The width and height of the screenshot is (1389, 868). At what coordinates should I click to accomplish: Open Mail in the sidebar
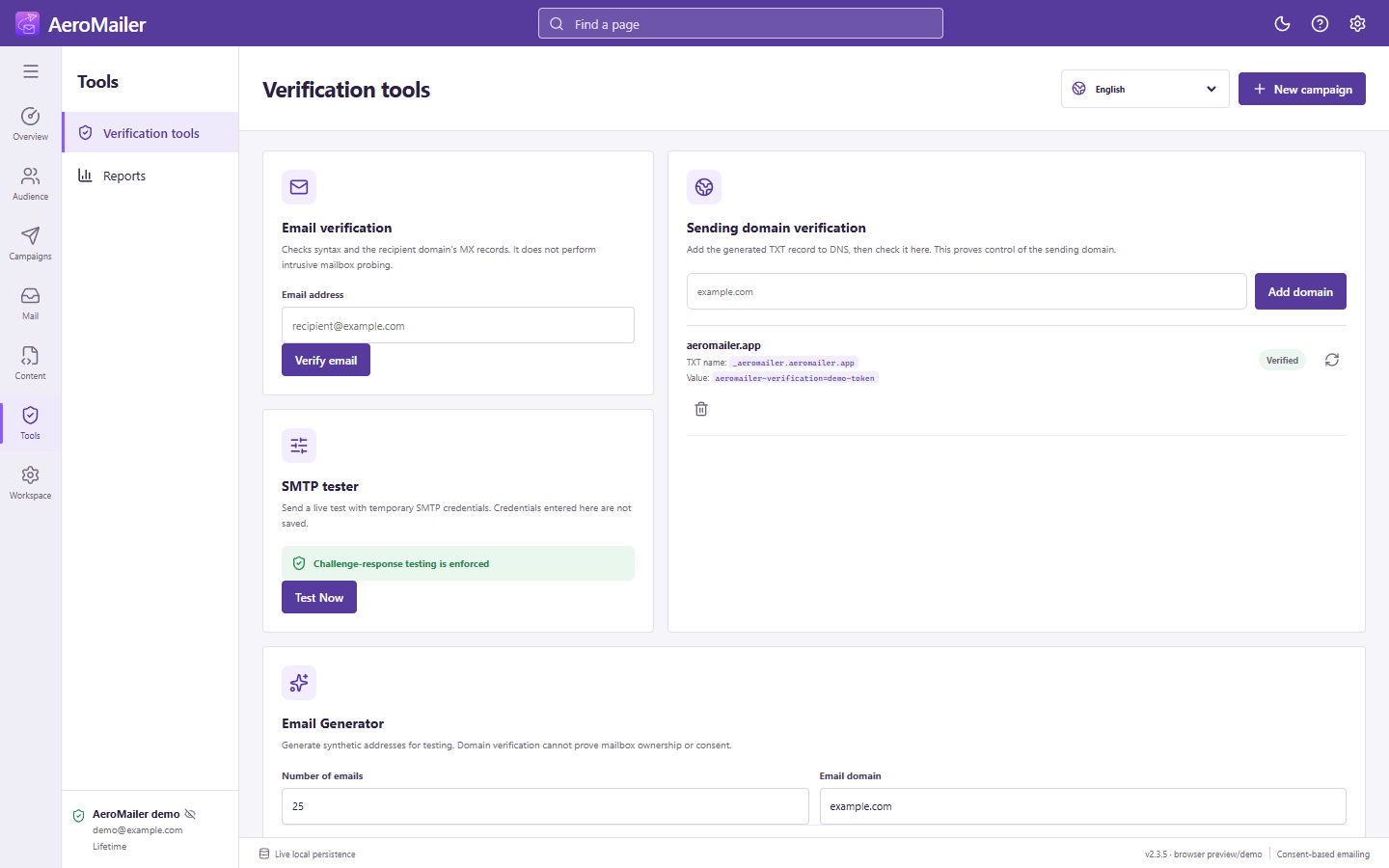[x=31, y=304]
